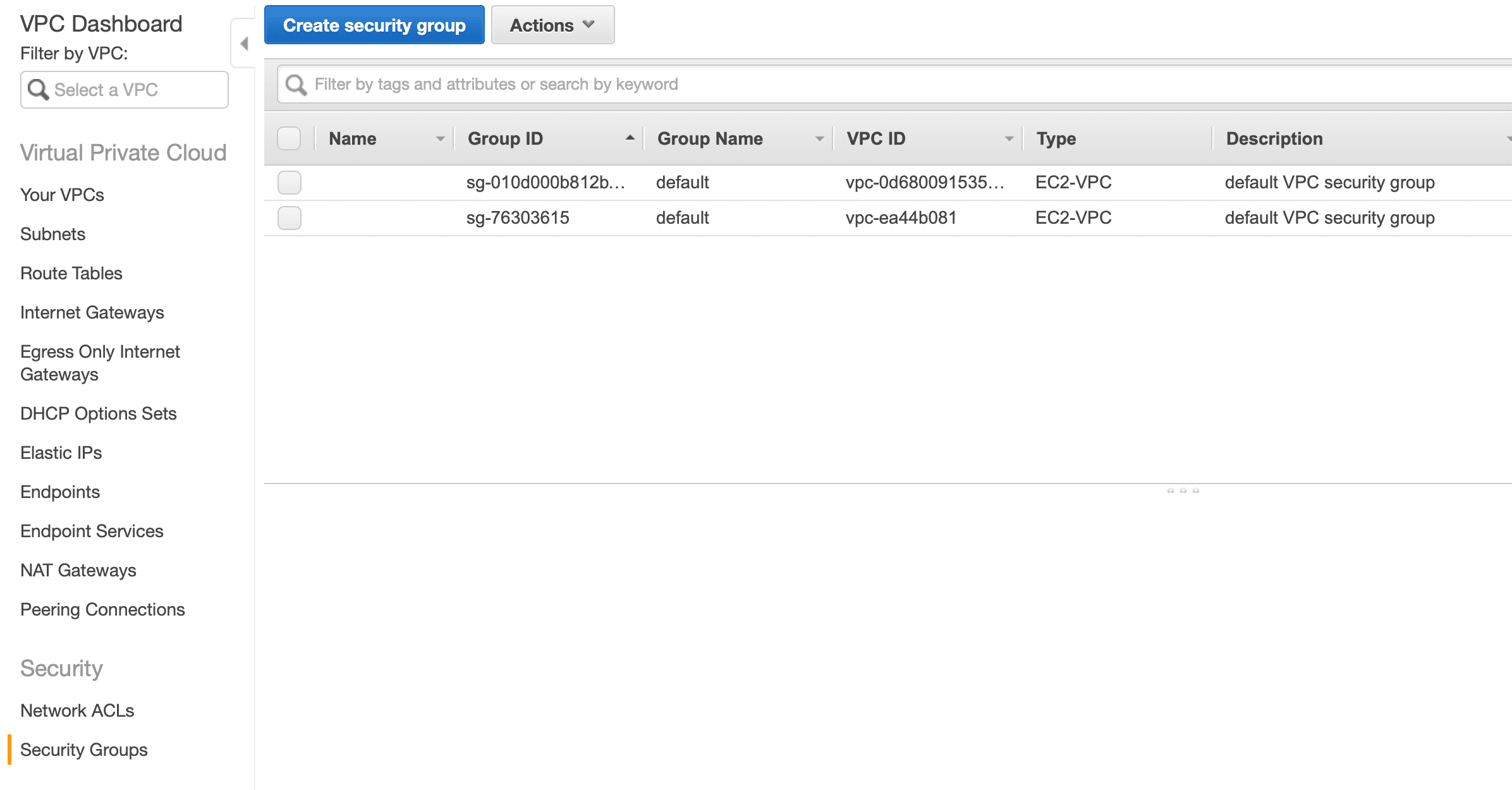Click VPC ID vpc-ea44b081

coord(901,218)
